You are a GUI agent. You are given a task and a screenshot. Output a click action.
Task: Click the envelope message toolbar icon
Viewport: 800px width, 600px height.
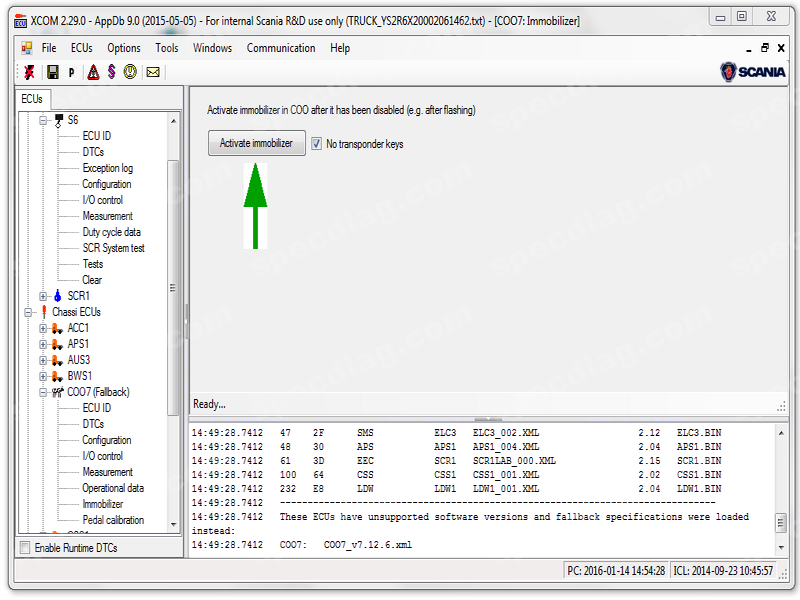[x=153, y=72]
